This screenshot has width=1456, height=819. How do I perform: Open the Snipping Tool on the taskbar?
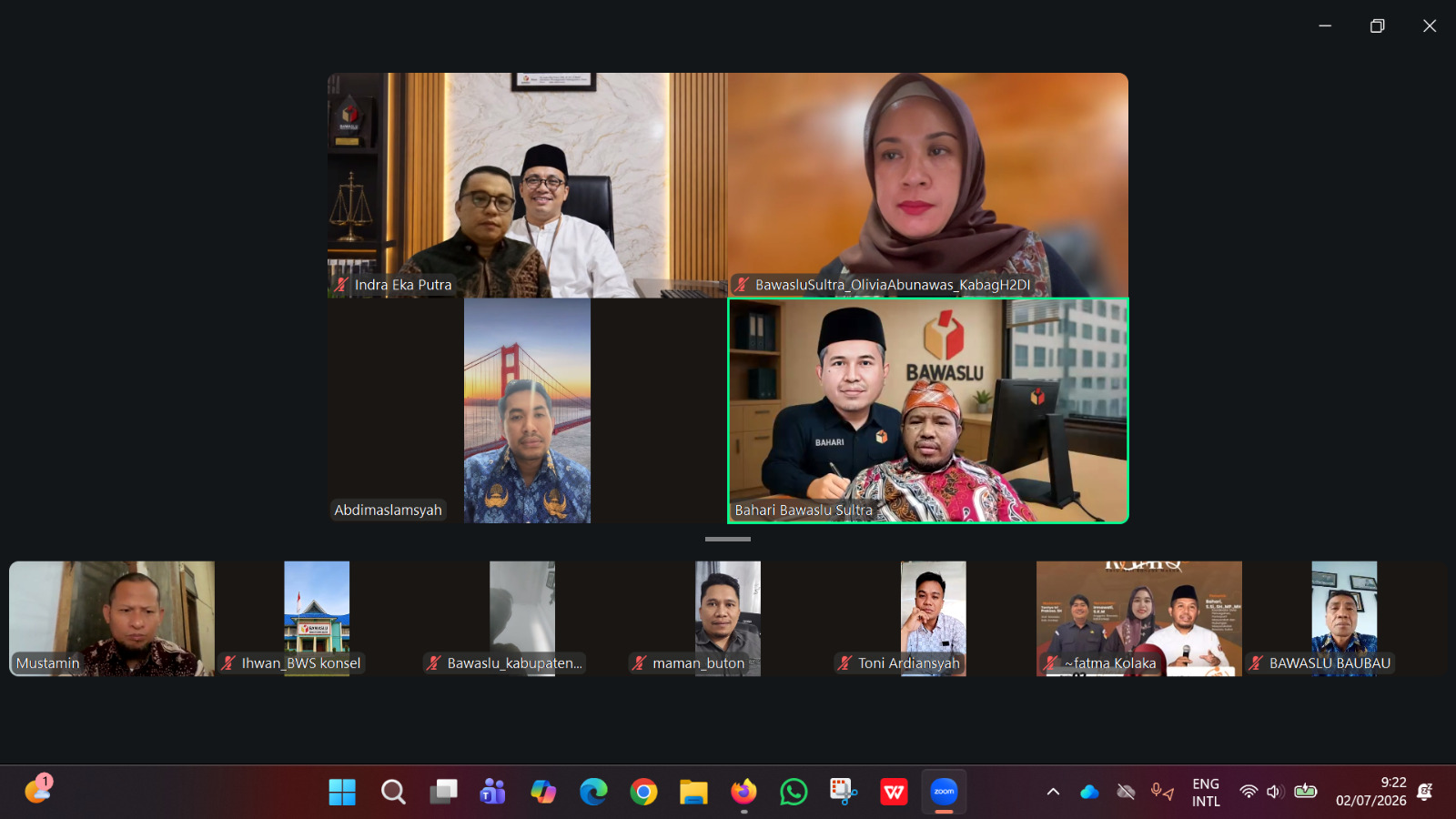click(x=844, y=793)
